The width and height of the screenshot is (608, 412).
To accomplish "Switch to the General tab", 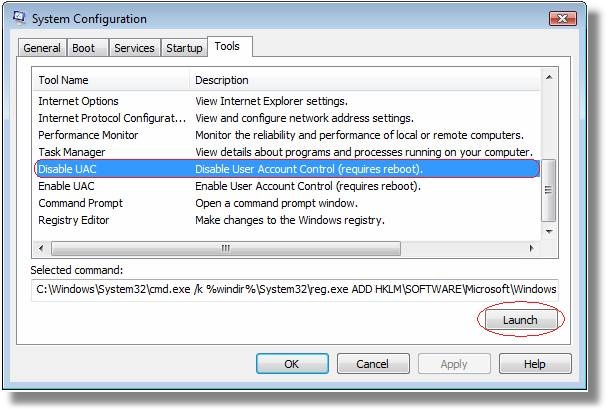I will [x=42, y=48].
